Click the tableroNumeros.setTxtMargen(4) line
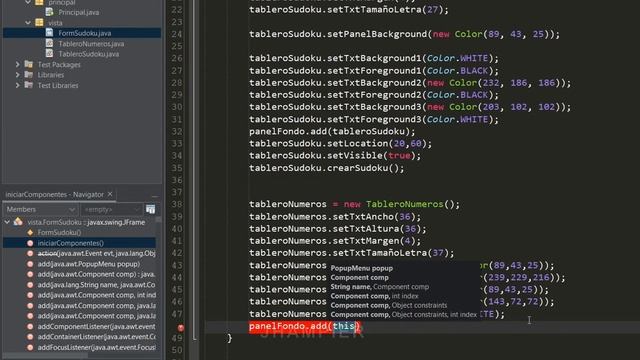 point(335,241)
